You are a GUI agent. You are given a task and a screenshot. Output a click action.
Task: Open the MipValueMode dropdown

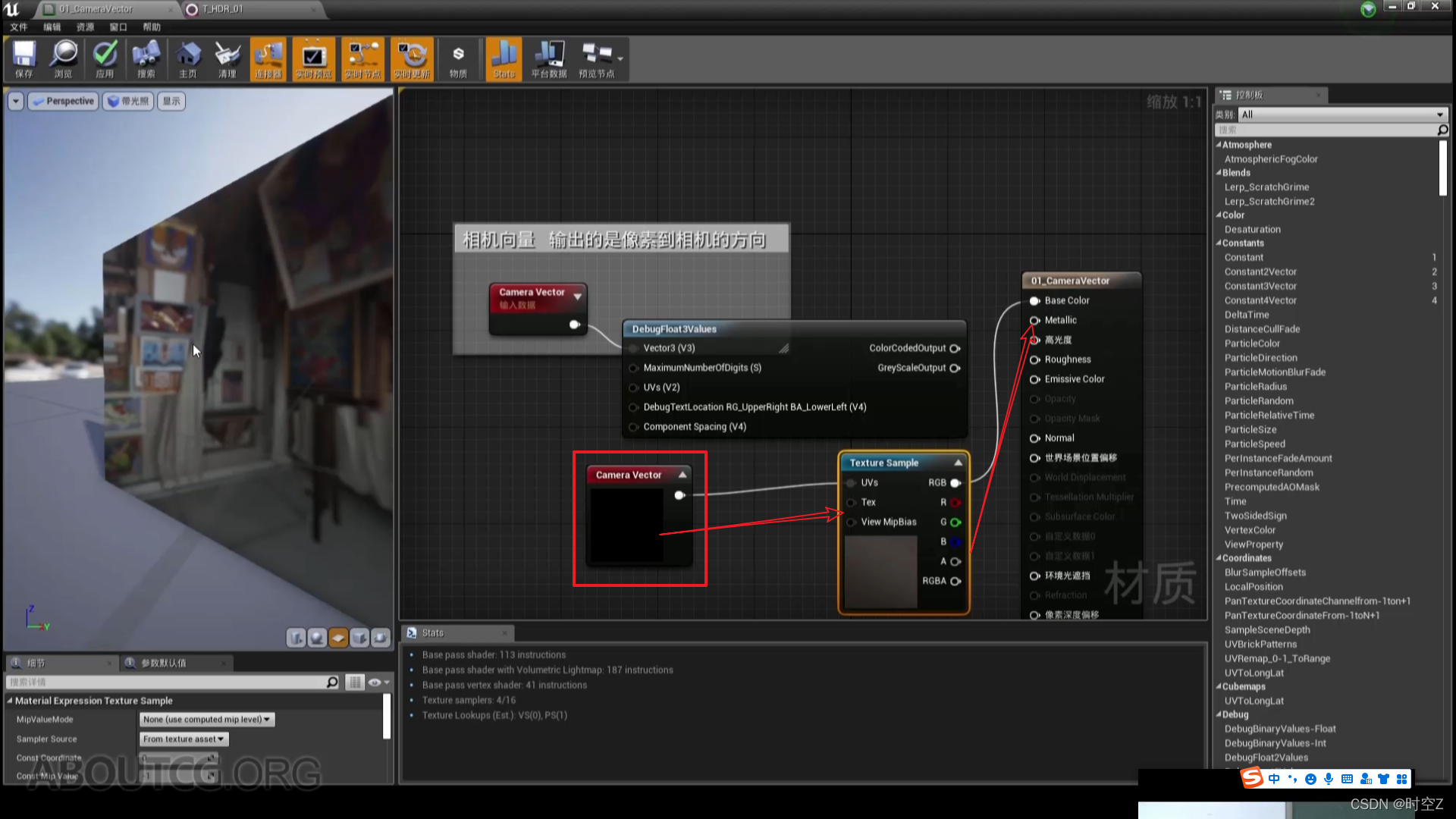[x=206, y=719]
